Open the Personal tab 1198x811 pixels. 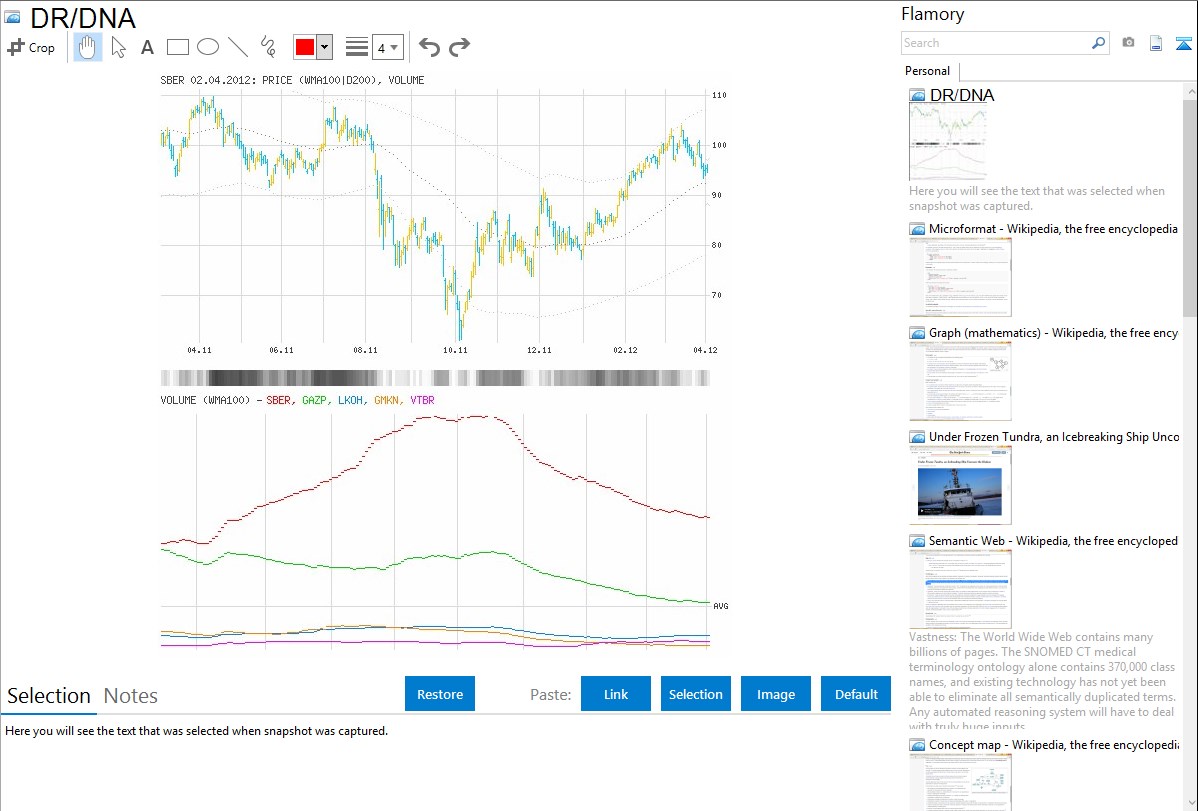click(x=927, y=71)
